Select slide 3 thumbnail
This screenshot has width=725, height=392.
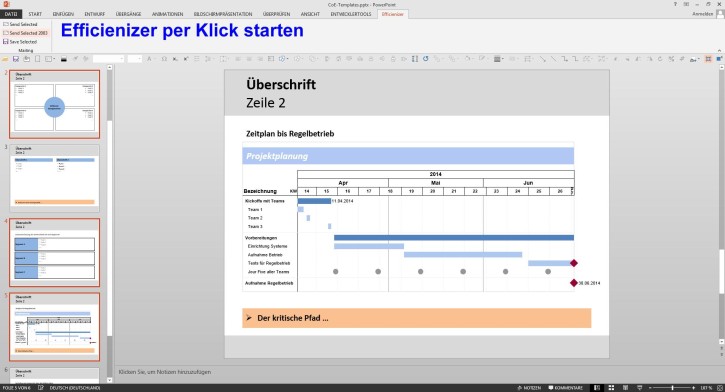click(x=55, y=178)
